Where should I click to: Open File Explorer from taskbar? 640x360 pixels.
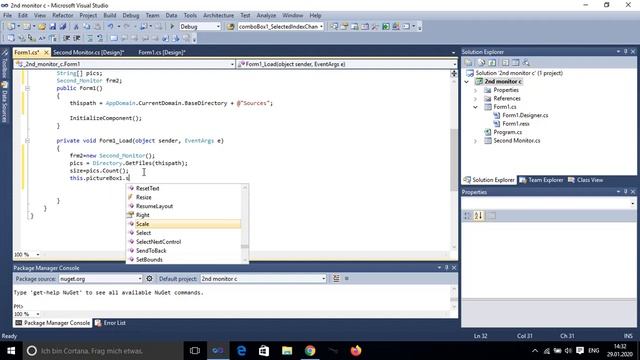[x=287, y=351]
